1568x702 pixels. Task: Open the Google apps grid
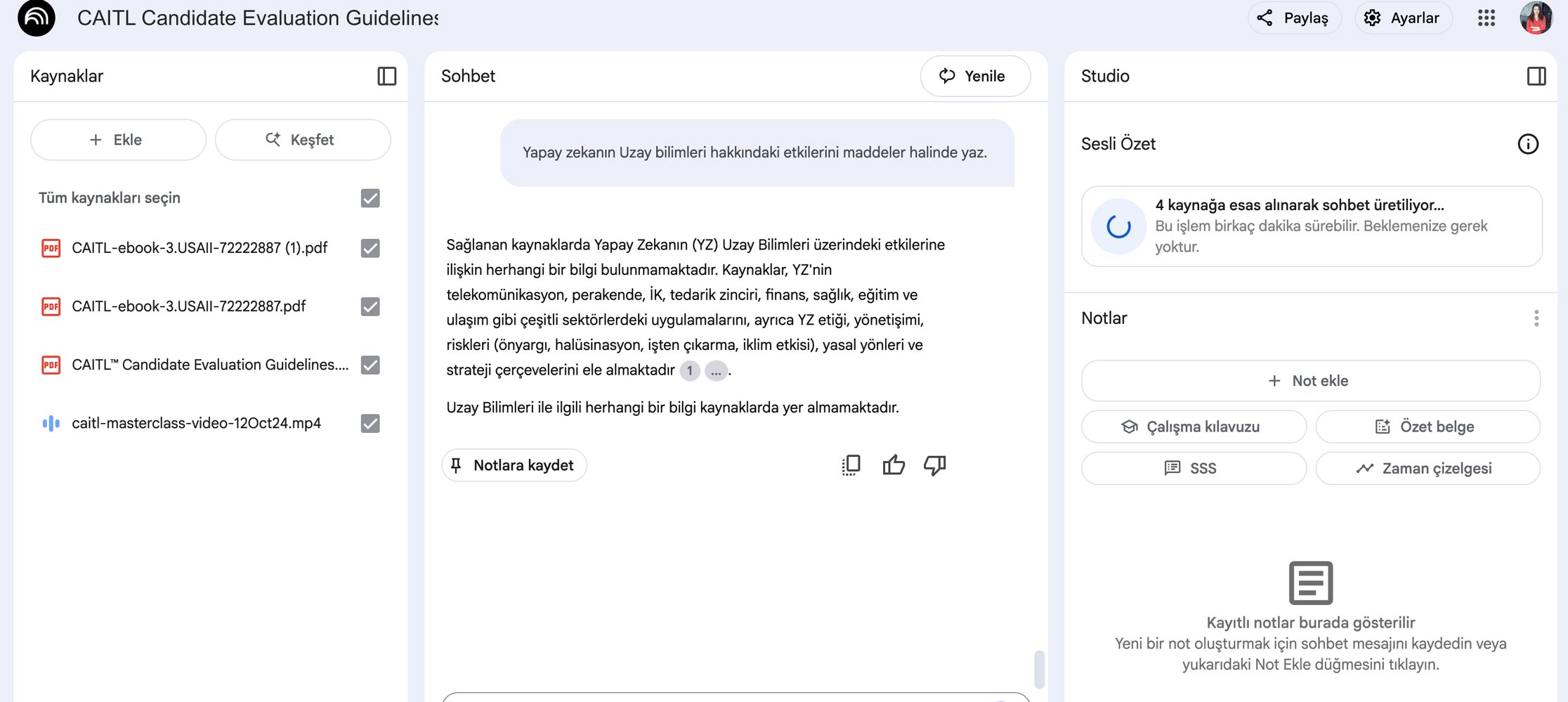[x=1486, y=18]
